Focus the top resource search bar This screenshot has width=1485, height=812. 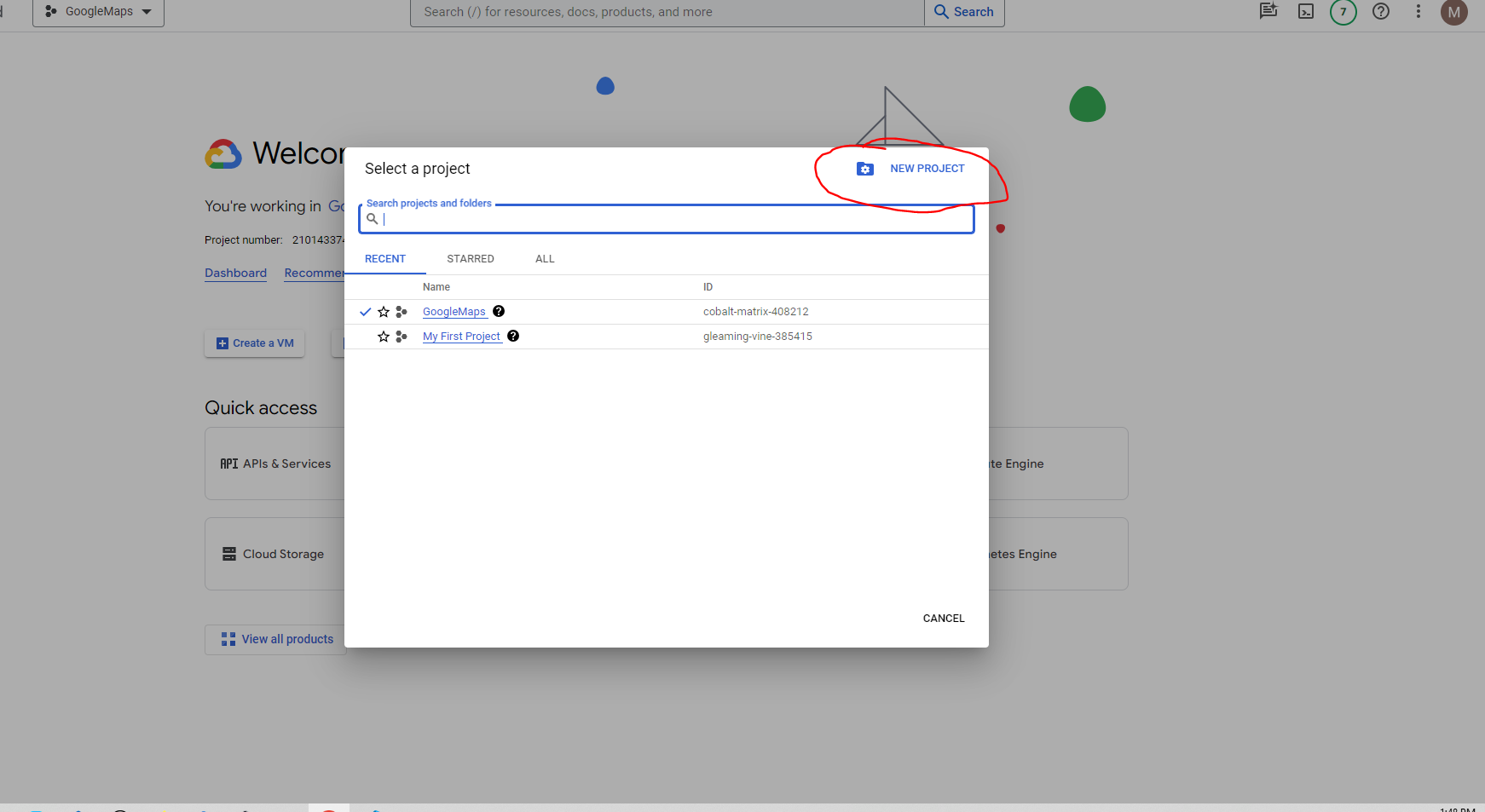667,12
